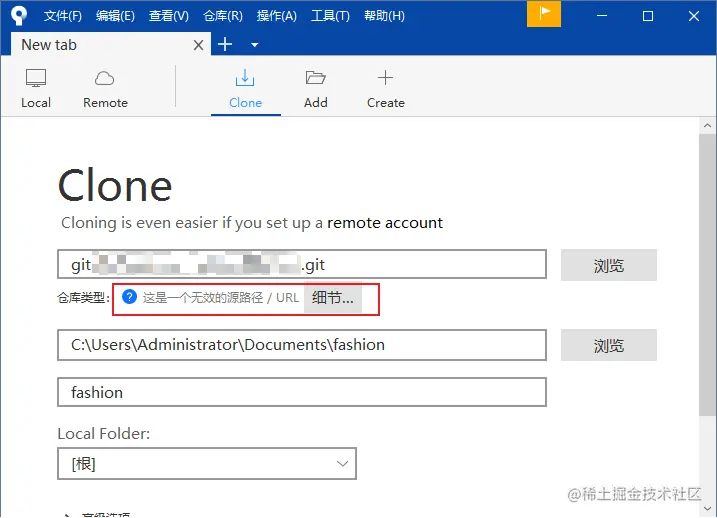This screenshot has height=518, width=717.
Task: Click the destination path field with Documents\fashion
Action: (x=302, y=345)
